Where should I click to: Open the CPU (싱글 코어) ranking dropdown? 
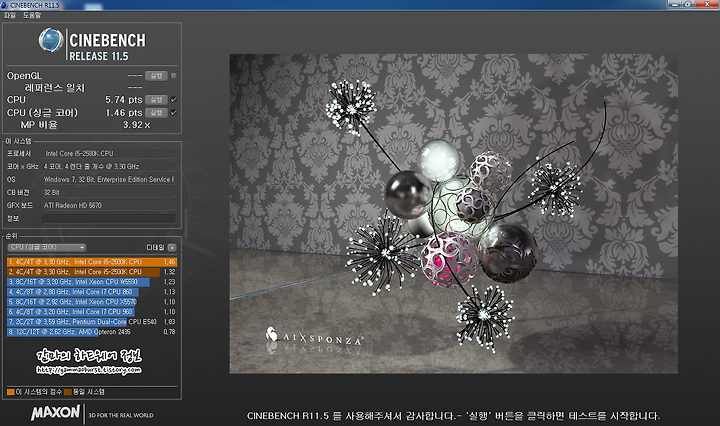pyautogui.click(x=46, y=247)
